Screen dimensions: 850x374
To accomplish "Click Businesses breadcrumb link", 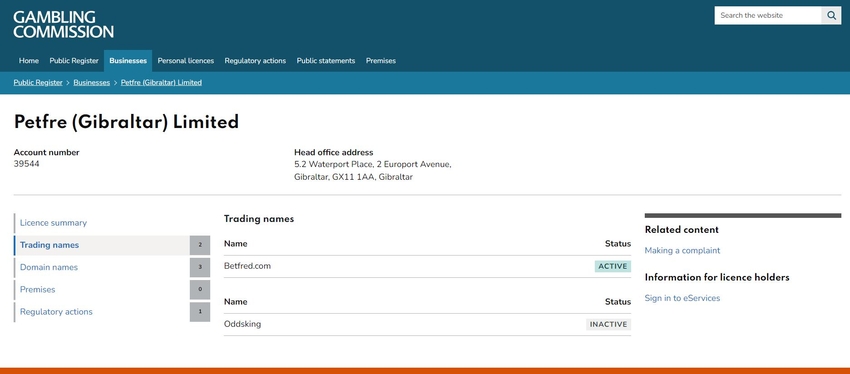I will (x=92, y=82).
